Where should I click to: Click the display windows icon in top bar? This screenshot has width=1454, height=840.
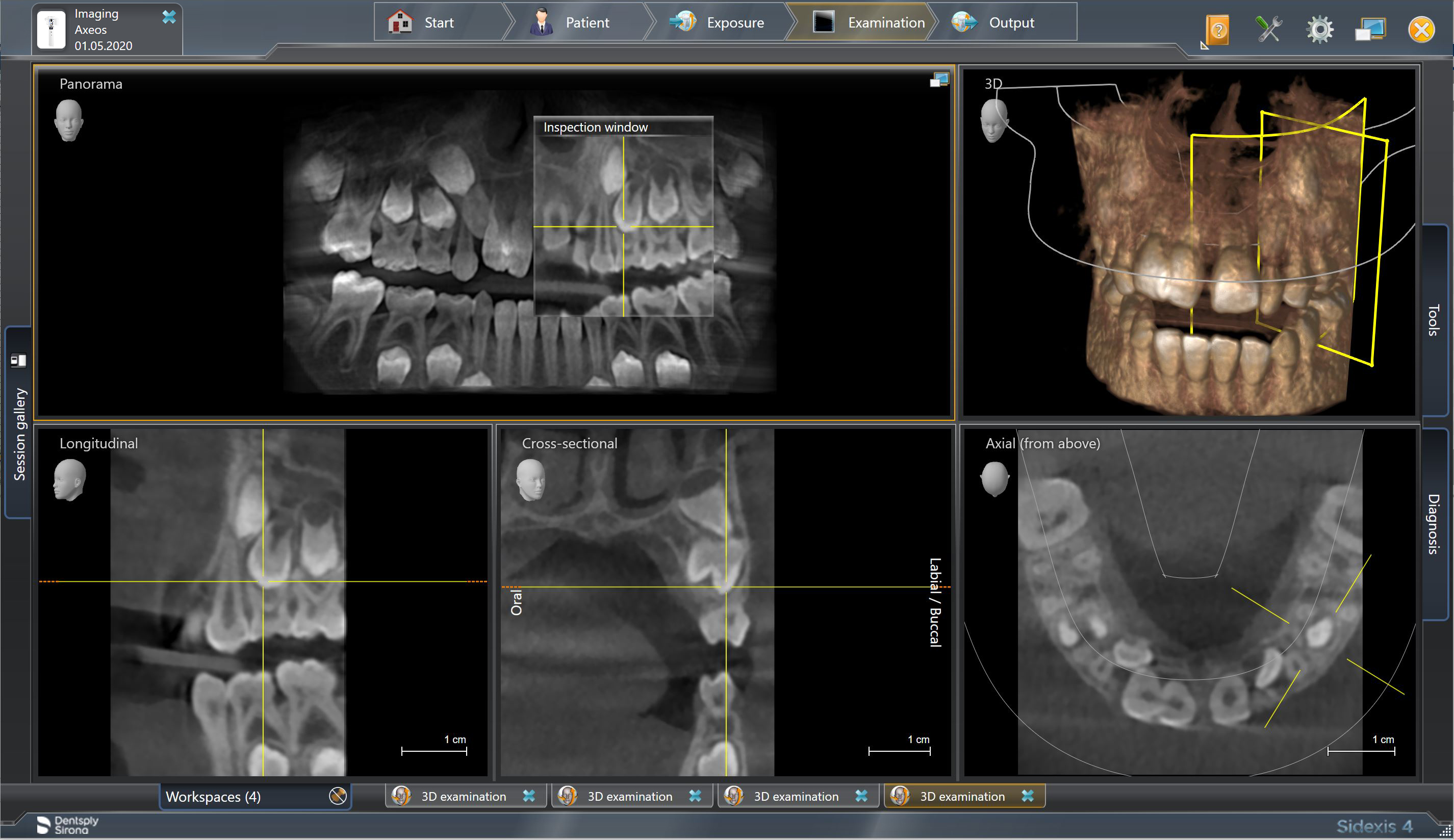pyautogui.click(x=1370, y=30)
